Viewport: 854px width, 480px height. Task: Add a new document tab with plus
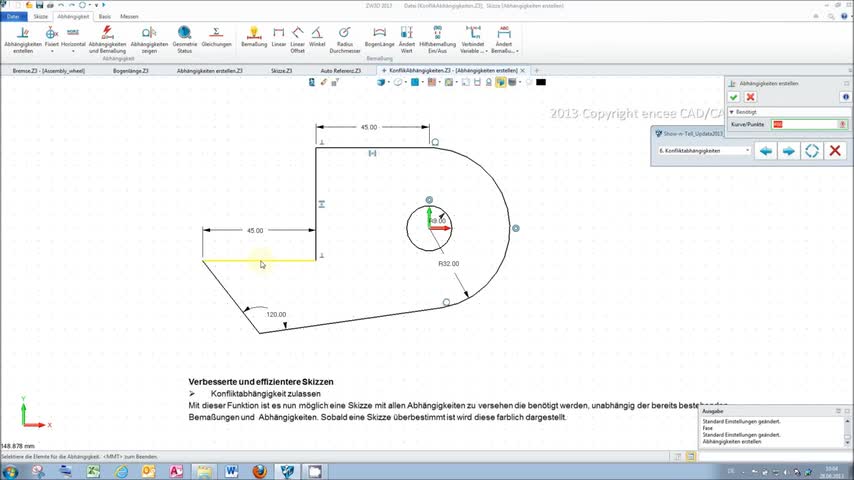[x=536, y=70]
